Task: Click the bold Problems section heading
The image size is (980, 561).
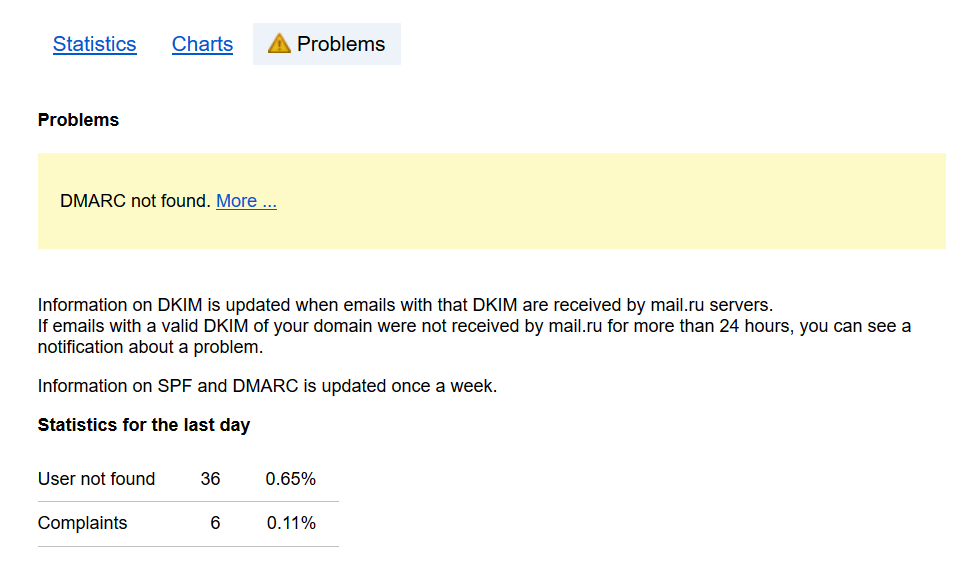Action: (78, 120)
